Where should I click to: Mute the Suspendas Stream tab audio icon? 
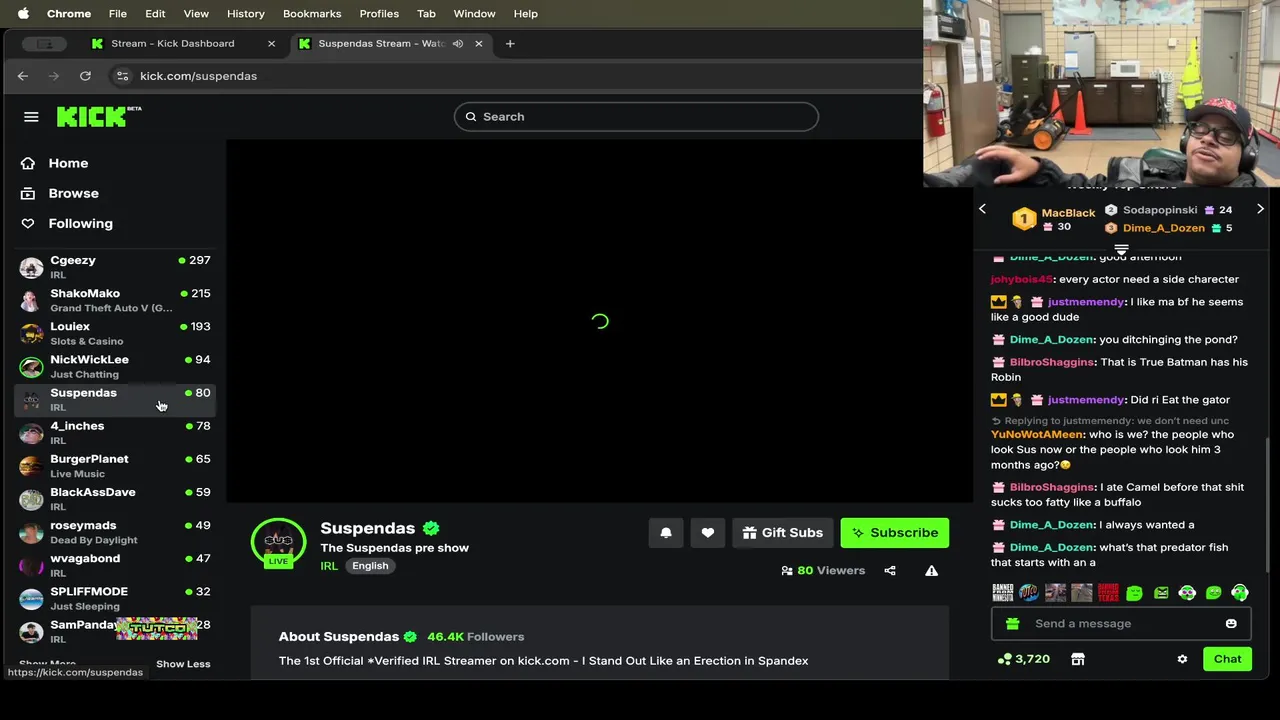[x=458, y=43]
